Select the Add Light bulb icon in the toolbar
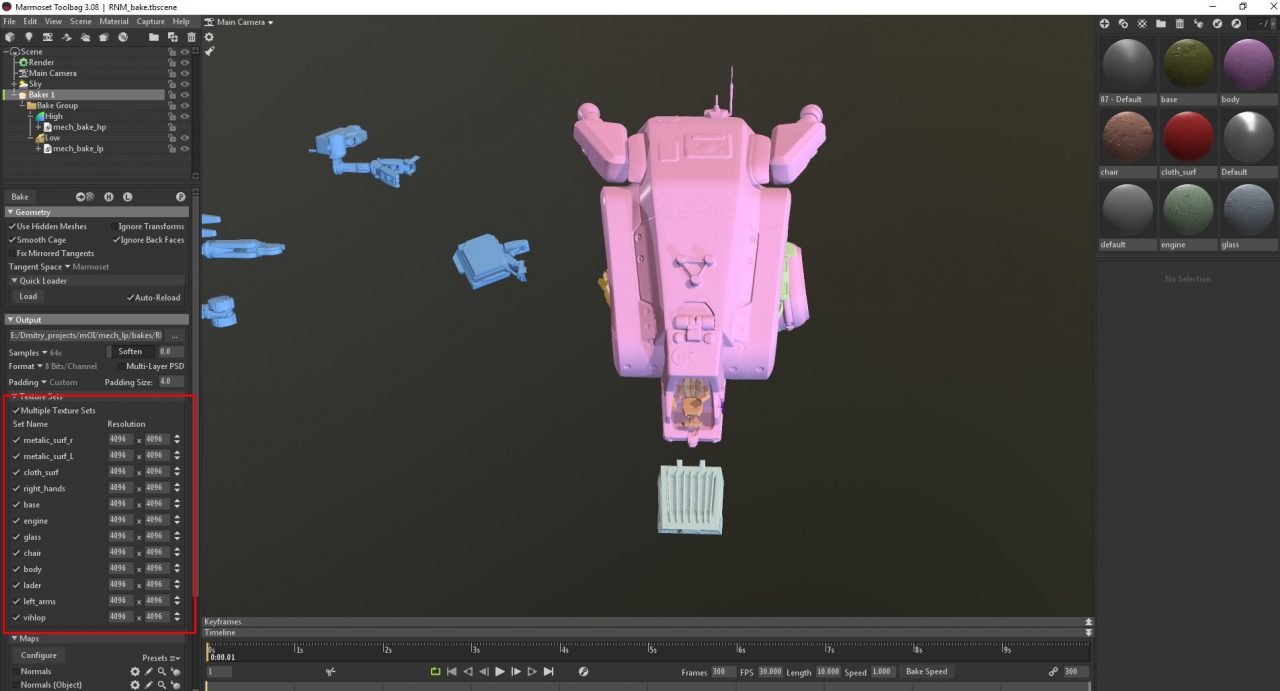The width and height of the screenshot is (1280, 691). (x=28, y=37)
